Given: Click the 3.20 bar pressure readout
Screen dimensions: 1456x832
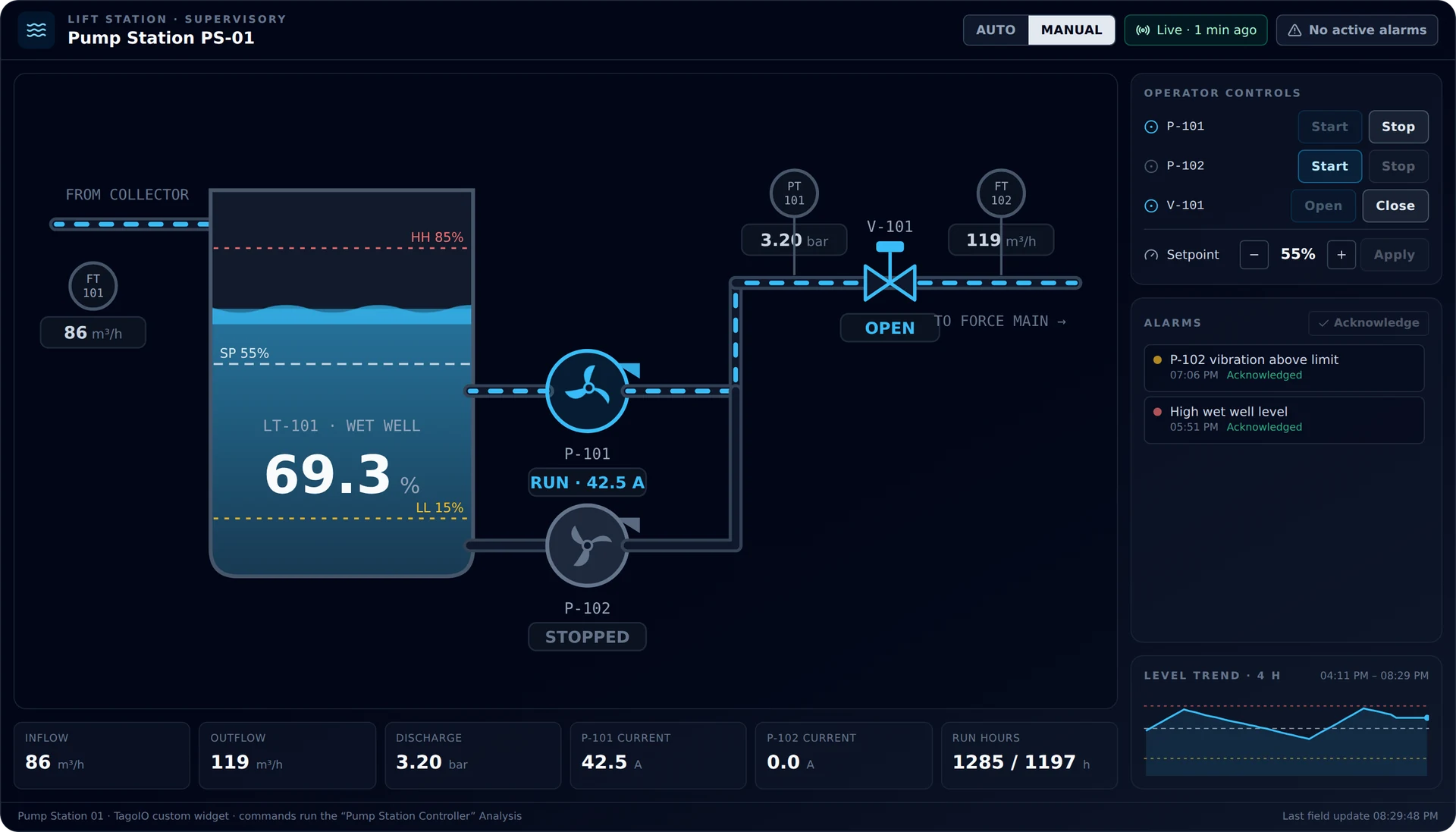Looking at the screenshot, I should (794, 240).
